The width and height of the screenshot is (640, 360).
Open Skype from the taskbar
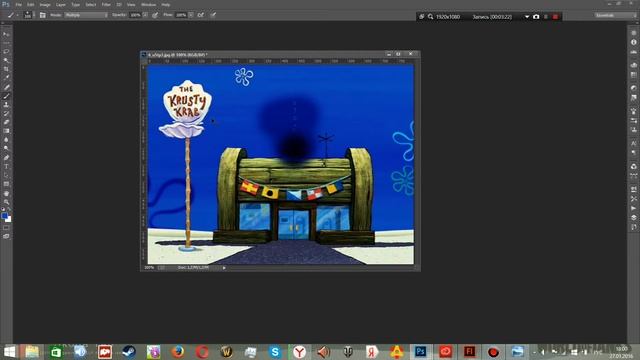coord(275,351)
